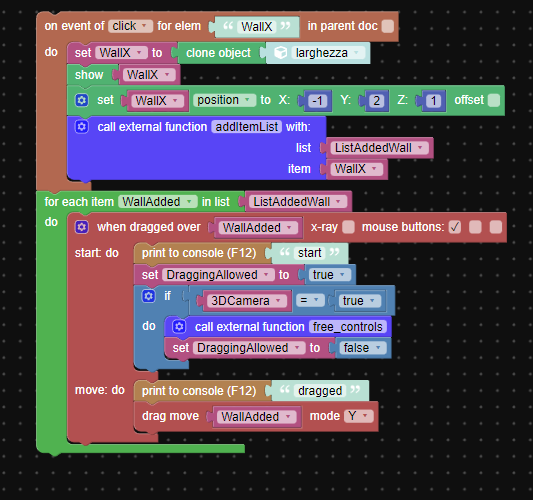The height and width of the screenshot is (500, 533).
Task: Select the print to console start block
Action: click(x=199, y=253)
